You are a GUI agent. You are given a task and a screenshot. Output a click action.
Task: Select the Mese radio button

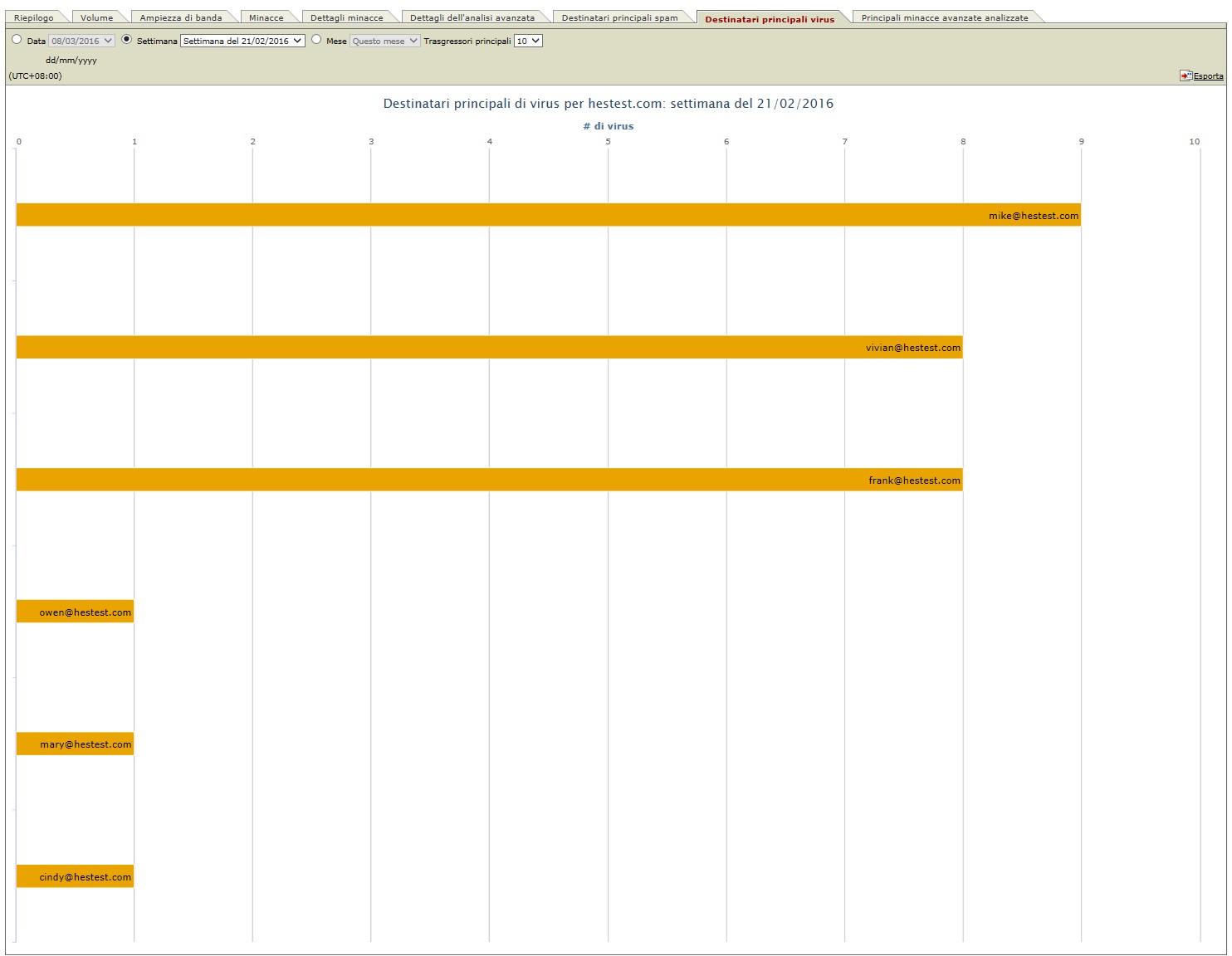316,39
